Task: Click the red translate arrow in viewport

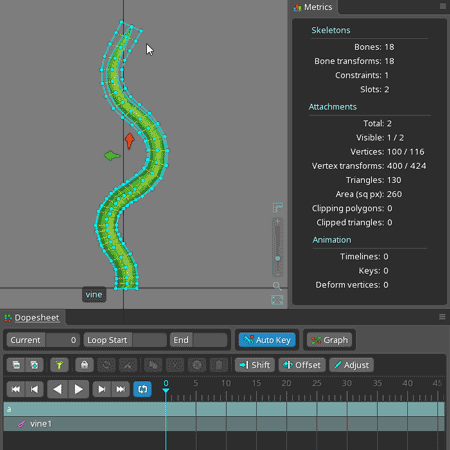Action: point(129,140)
